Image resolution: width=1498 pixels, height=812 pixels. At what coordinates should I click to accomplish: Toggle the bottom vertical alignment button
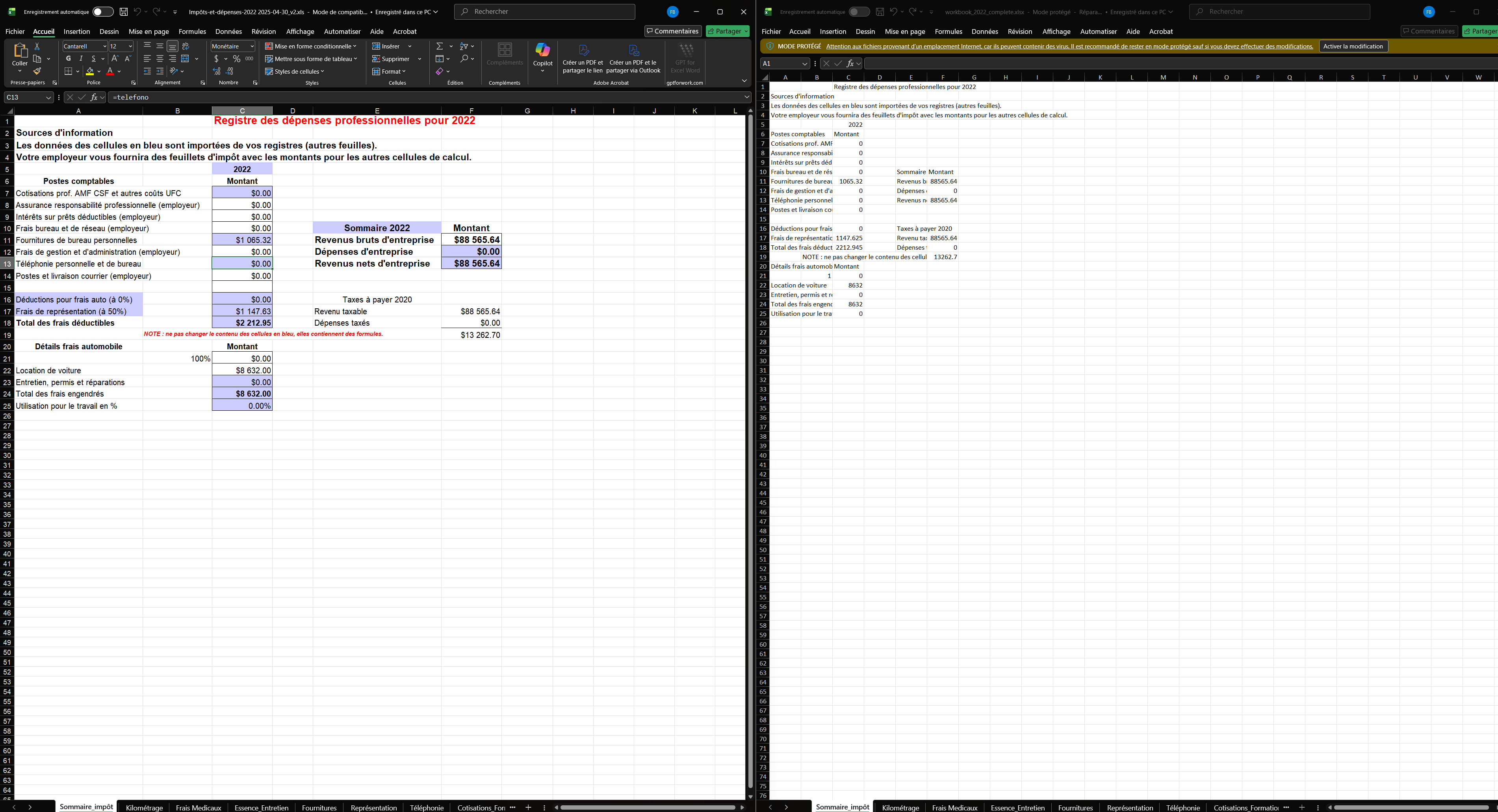click(x=172, y=46)
